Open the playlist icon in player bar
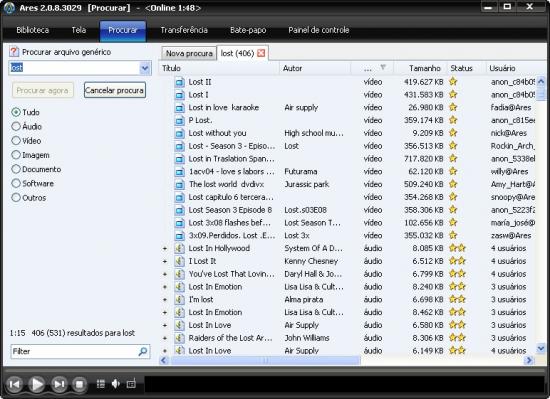Screen dimensions: 550x399 click(x=101, y=384)
